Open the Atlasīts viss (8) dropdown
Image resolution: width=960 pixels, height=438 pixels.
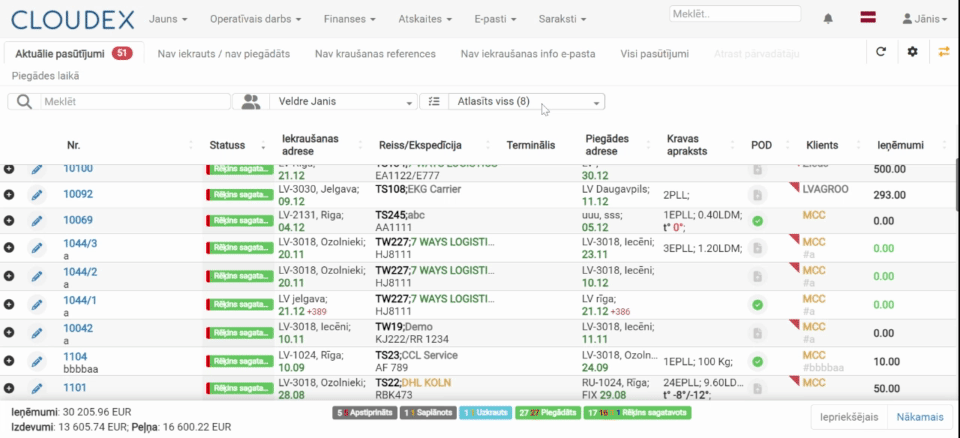pos(527,102)
